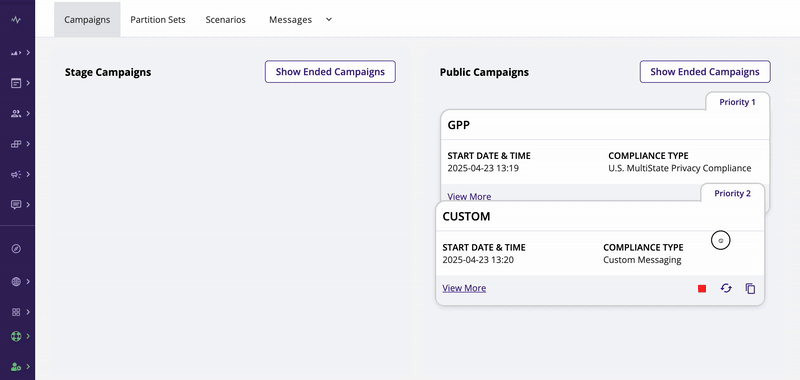This screenshot has width=800, height=380.
Task: Clone the CUSTOM campaign with copy icon
Action: click(x=750, y=288)
